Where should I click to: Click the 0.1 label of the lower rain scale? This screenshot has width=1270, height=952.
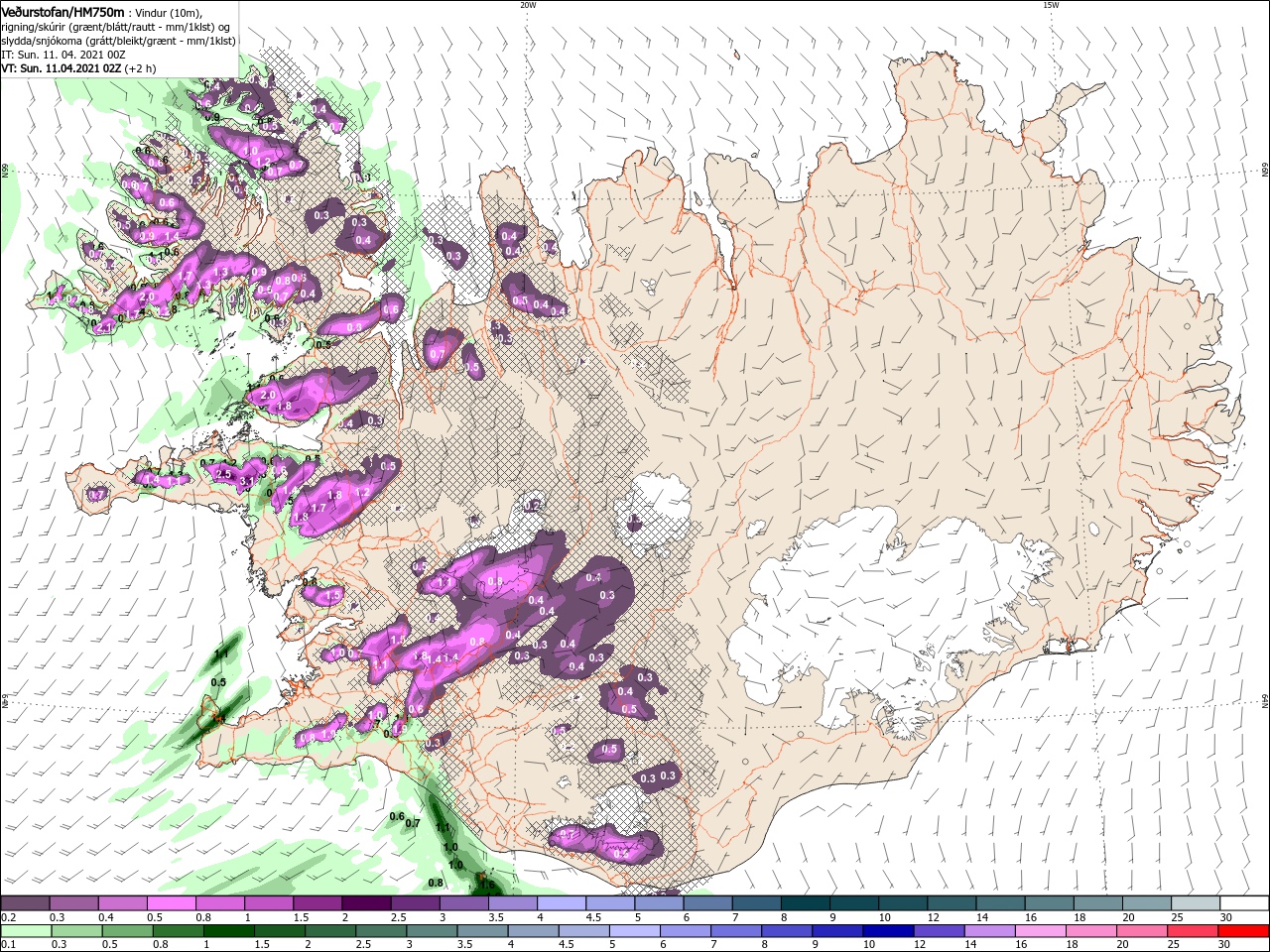click(x=8, y=945)
